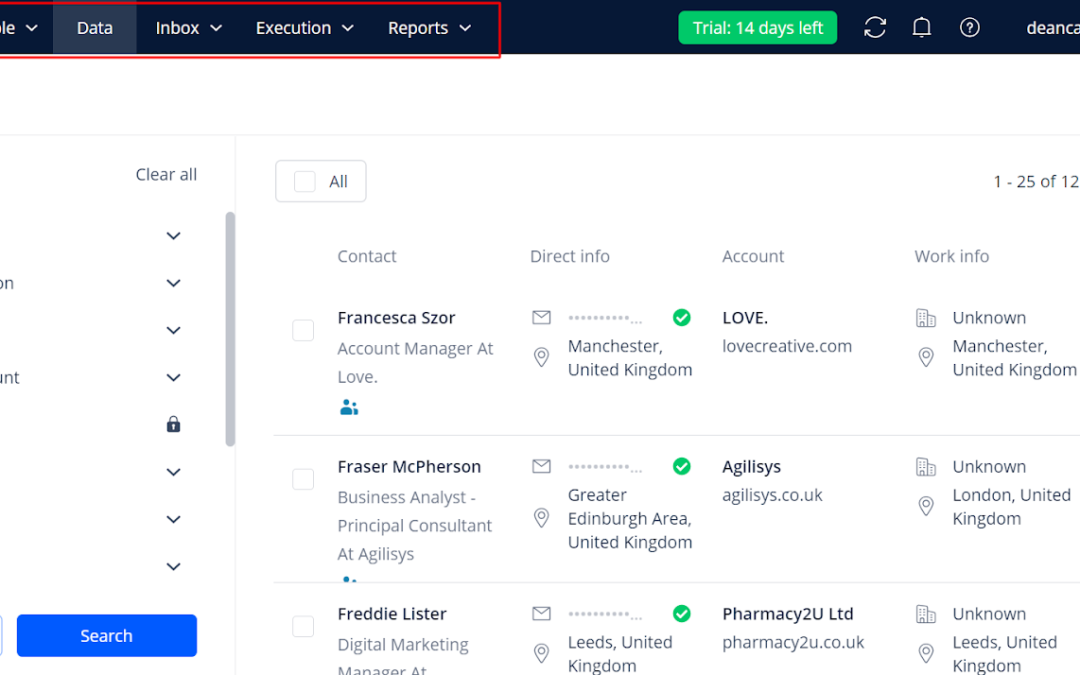The image size is (1080, 675).
Task: Expand the top filter chevron in the sidebar
Action: (x=172, y=235)
